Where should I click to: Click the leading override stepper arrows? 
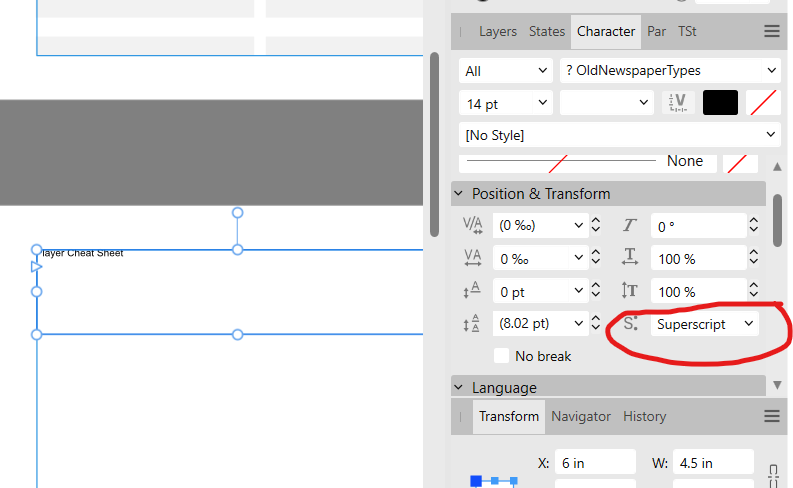pyautogui.click(x=596, y=324)
